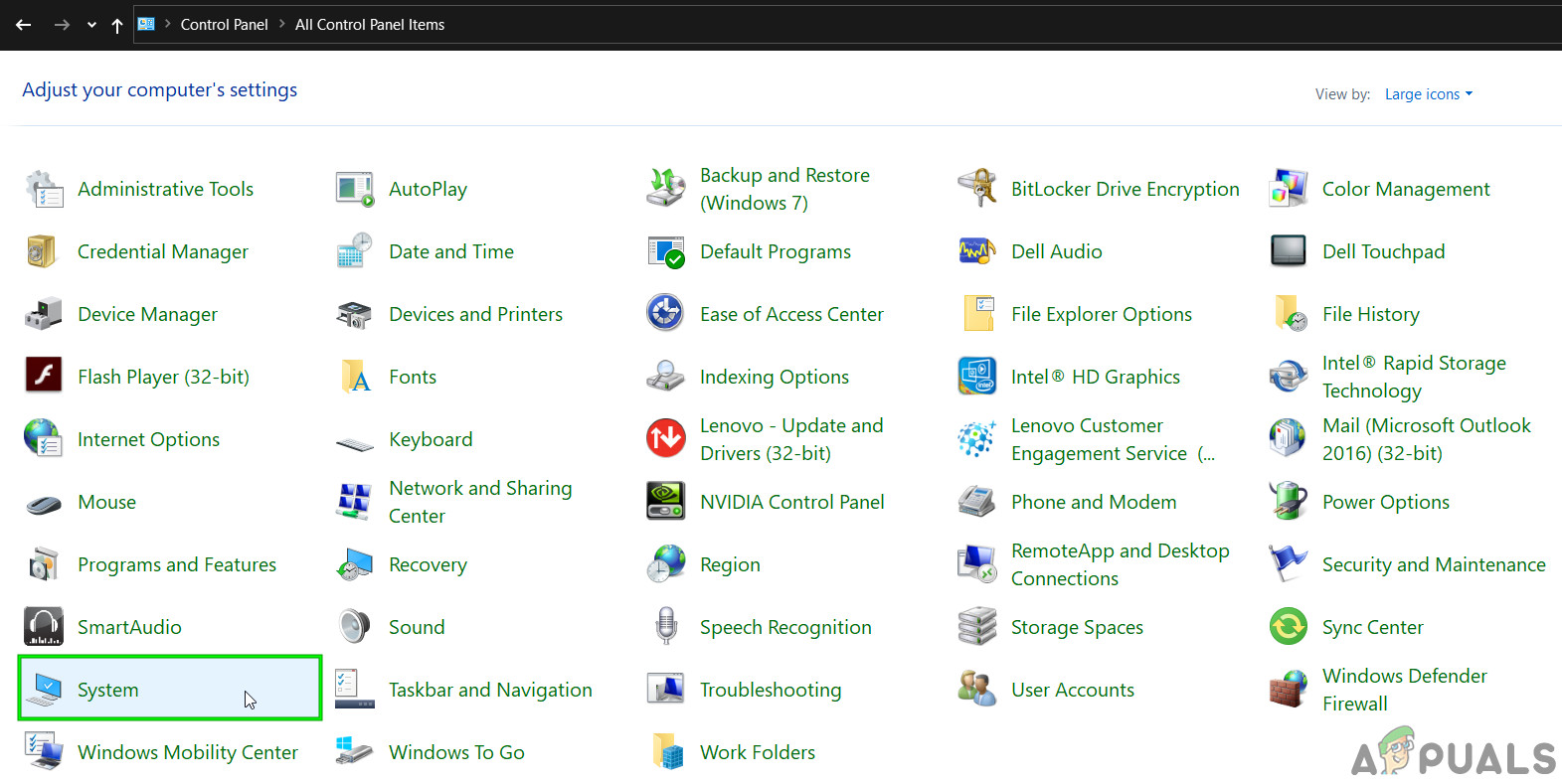Image resolution: width=1562 pixels, height=784 pixels.
Task: Go back using the back arrow
Action: pos(24,25)
